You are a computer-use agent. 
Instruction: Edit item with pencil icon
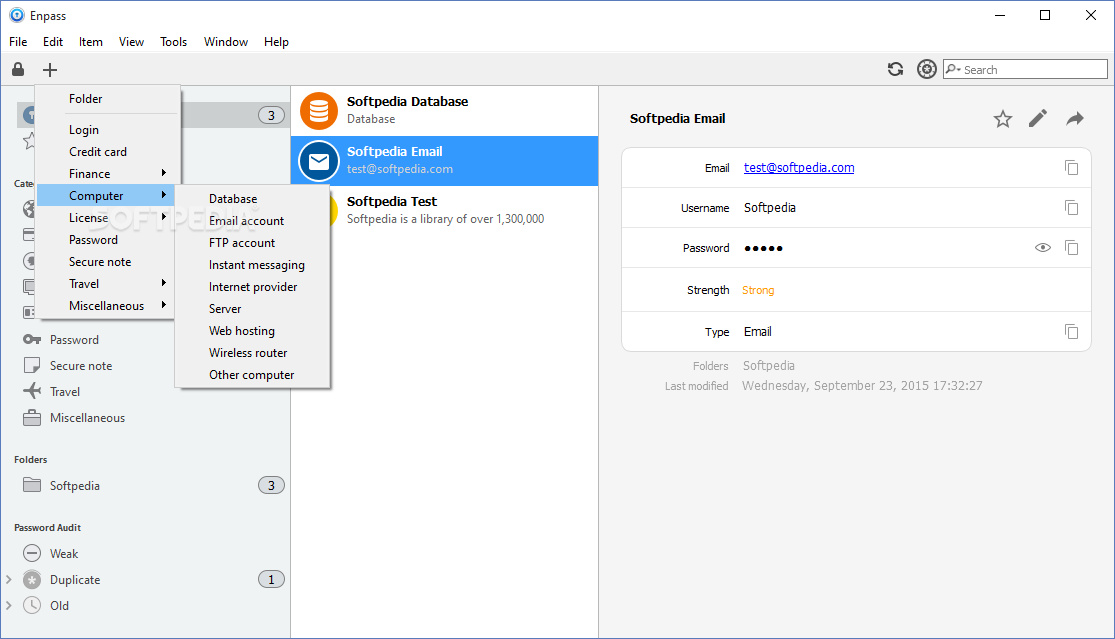(x=1038, y=118)
